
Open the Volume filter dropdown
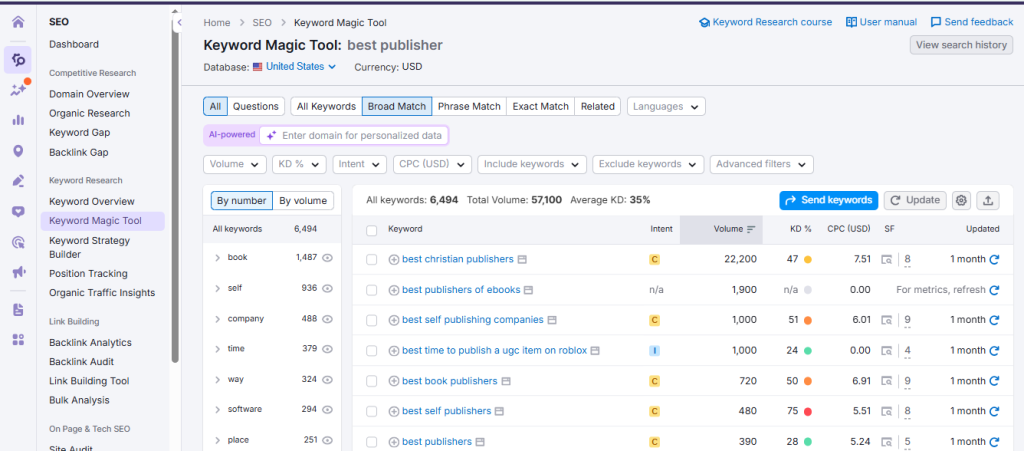tap(235, 164)
